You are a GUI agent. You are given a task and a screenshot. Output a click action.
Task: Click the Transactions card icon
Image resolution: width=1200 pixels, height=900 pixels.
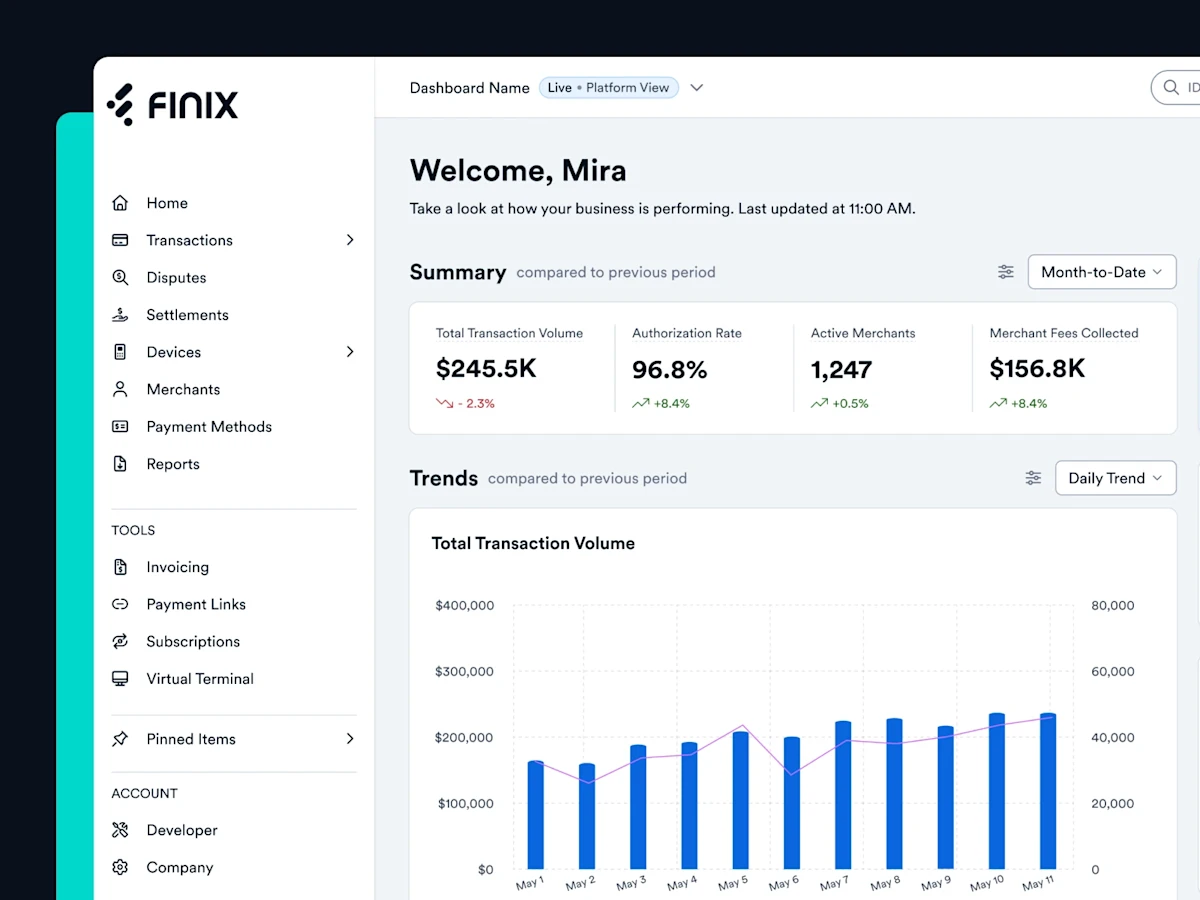120,240
